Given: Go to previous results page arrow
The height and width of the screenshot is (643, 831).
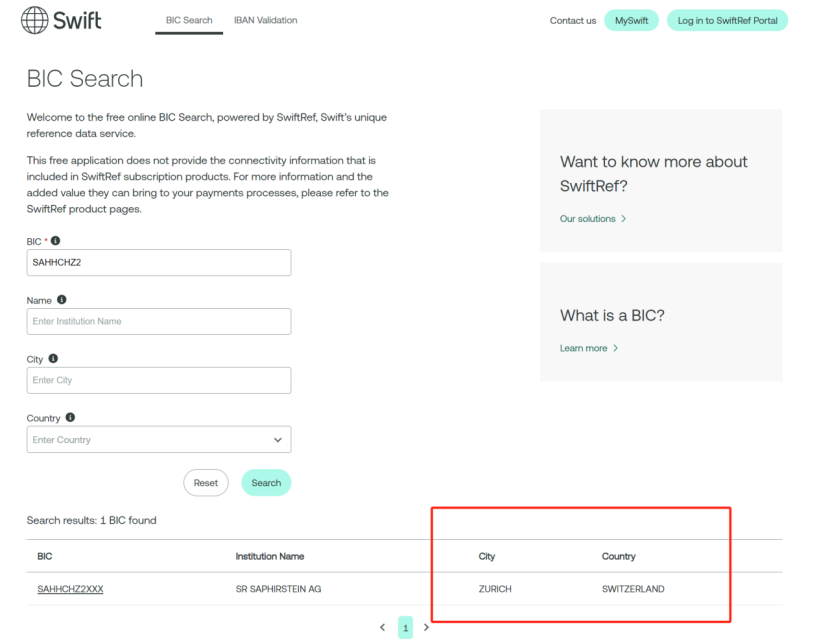Looking at the screenshot, I should (383, 627).
